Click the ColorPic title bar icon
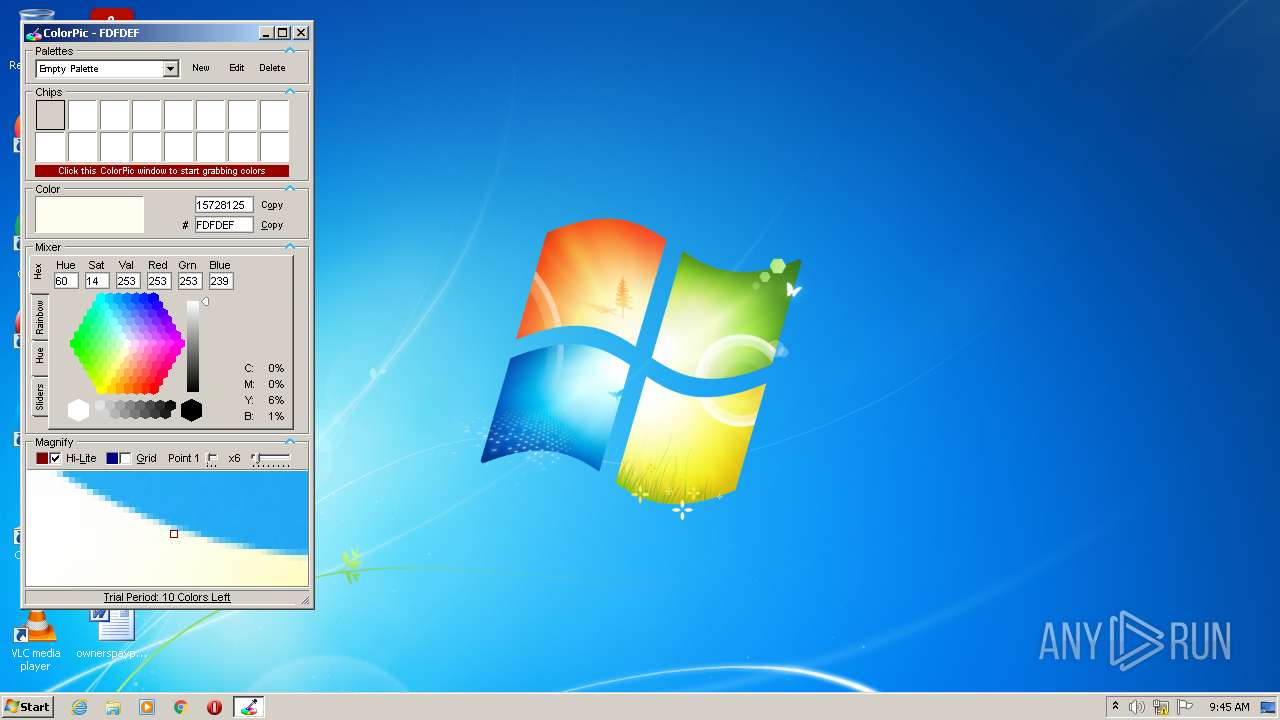Viewport: 1280px width, 720px height. (x=33, y=33)
